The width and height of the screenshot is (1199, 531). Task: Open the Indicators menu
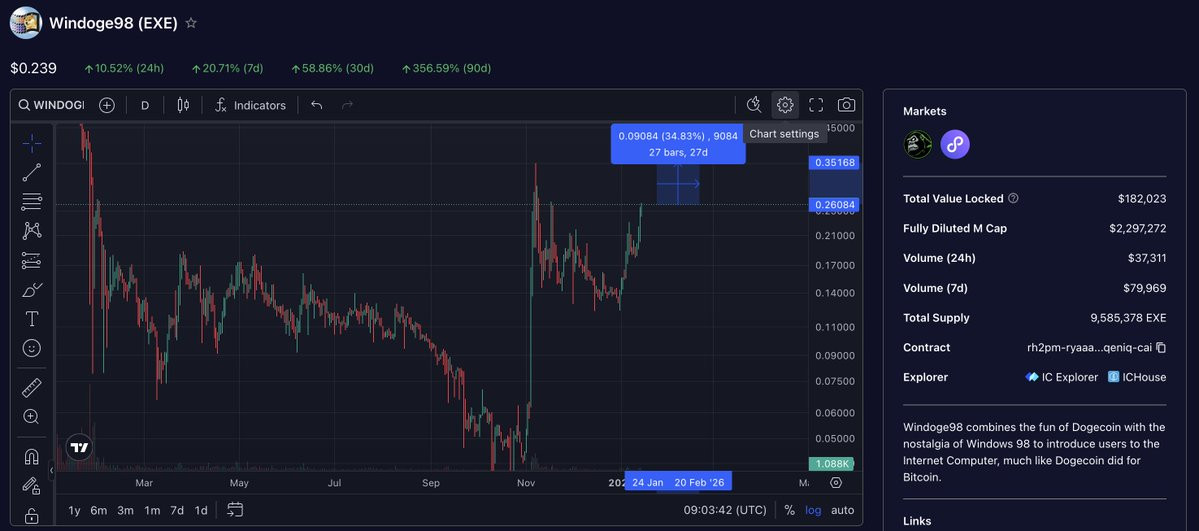pos(250,105)
